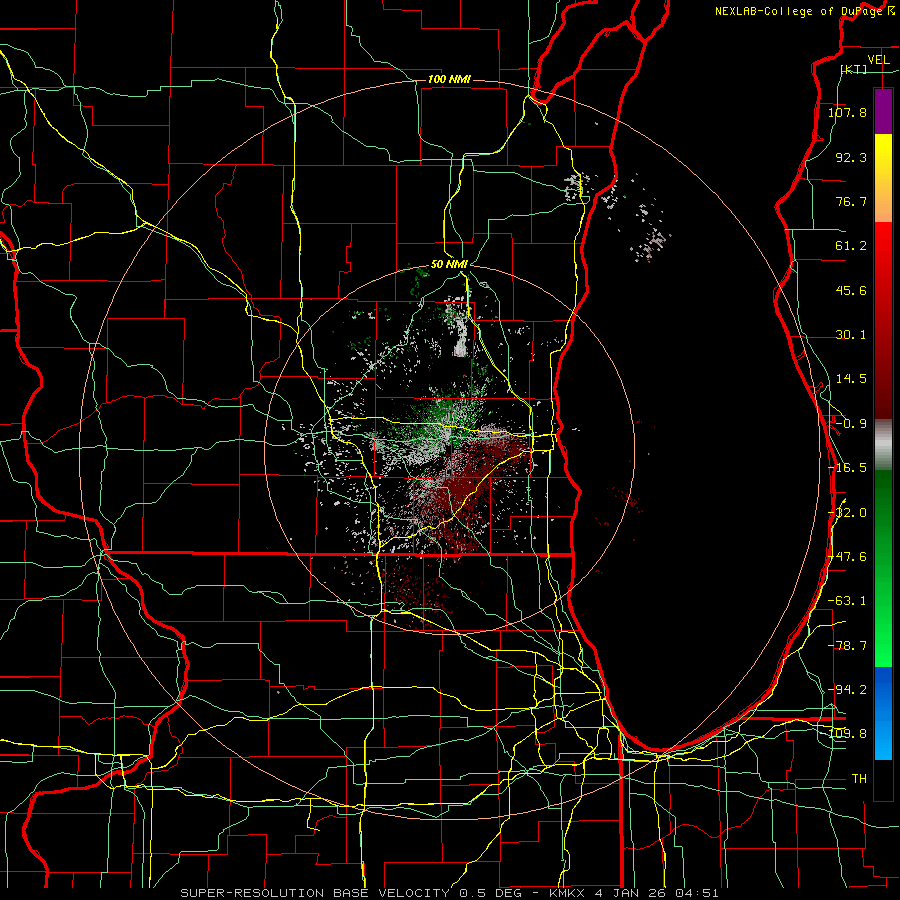Screen dimensions: 900x900
Task: Pick the red outbound segment of the color bar
Action: pos(883,320)
